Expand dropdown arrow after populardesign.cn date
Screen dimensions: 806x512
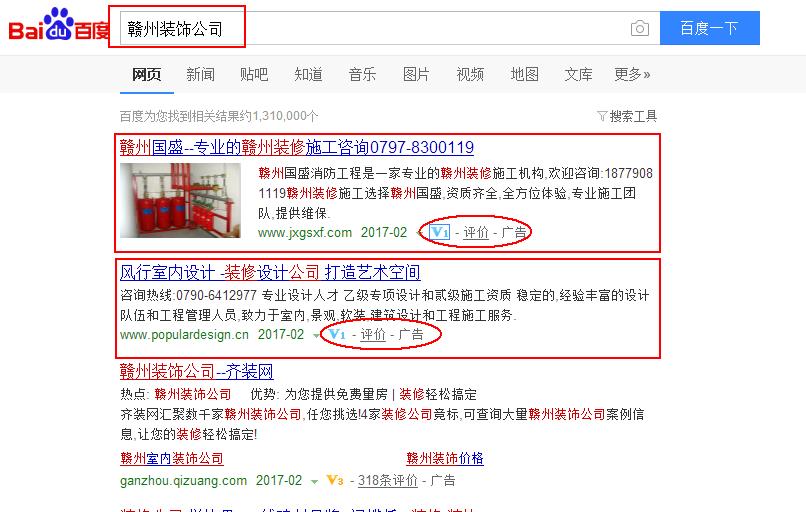tap(316, 336)
